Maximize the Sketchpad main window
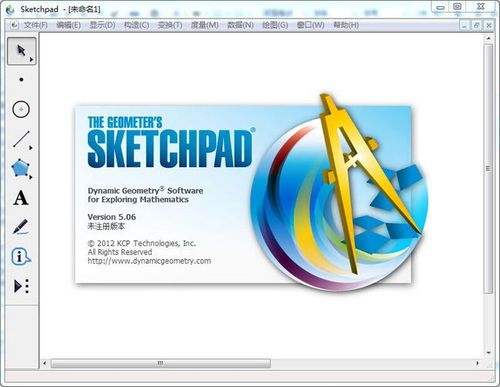Image resolution: width=500 pixels, height=387 pixels. (x=458, y=7)
